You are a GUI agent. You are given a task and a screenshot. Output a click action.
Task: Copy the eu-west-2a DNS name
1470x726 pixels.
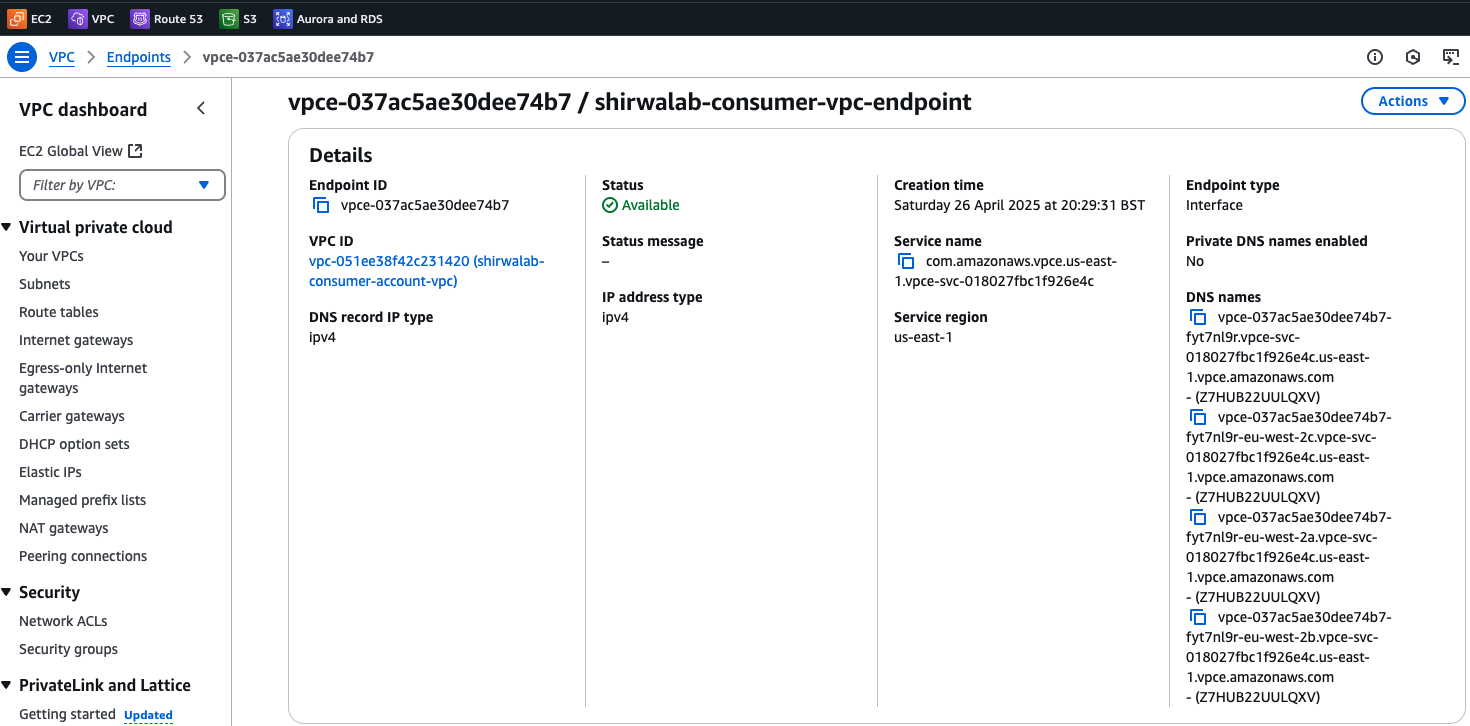click(1198, 517)
